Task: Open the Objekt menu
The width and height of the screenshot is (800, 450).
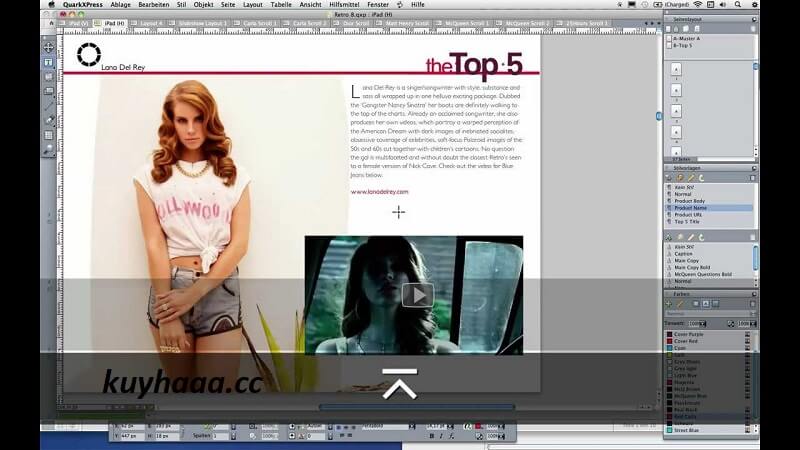Action: pyautogui.click(x=203, y=5)
